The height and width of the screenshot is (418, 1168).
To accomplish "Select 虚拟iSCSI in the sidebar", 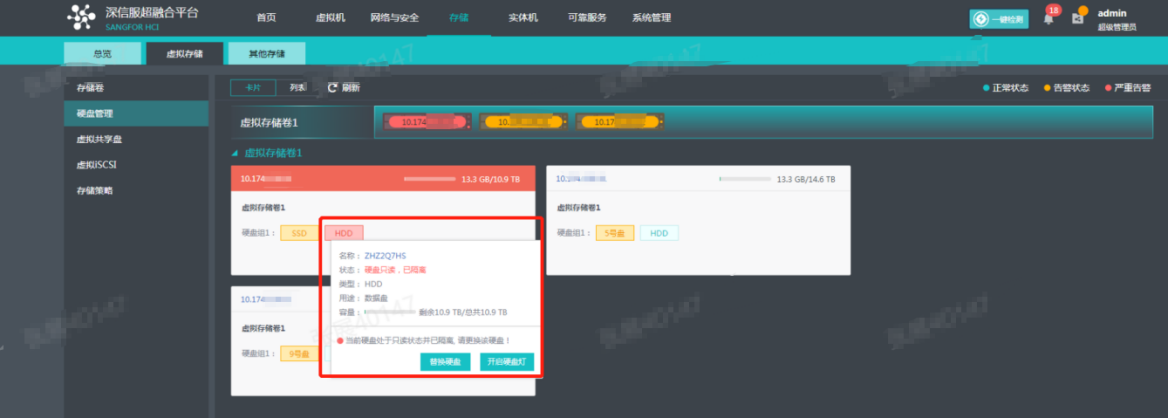I will 136,165.
